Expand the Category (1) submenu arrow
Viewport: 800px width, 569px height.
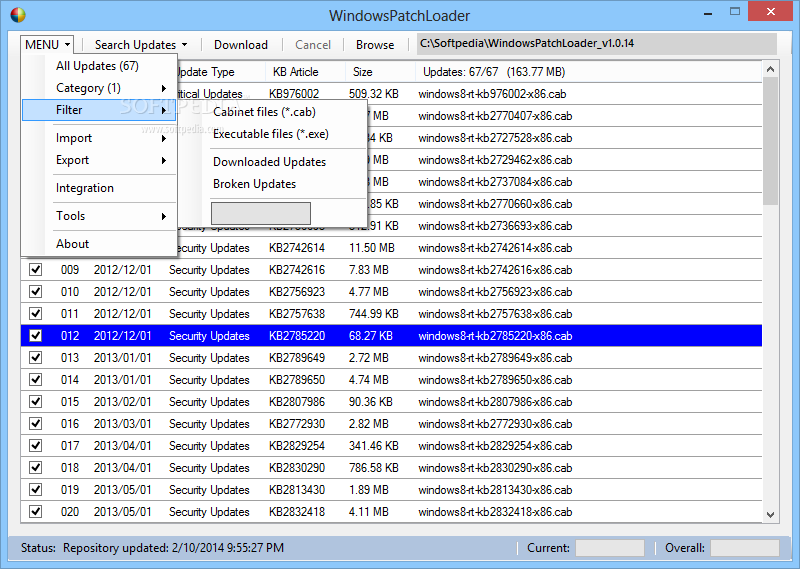coord(164,88)
